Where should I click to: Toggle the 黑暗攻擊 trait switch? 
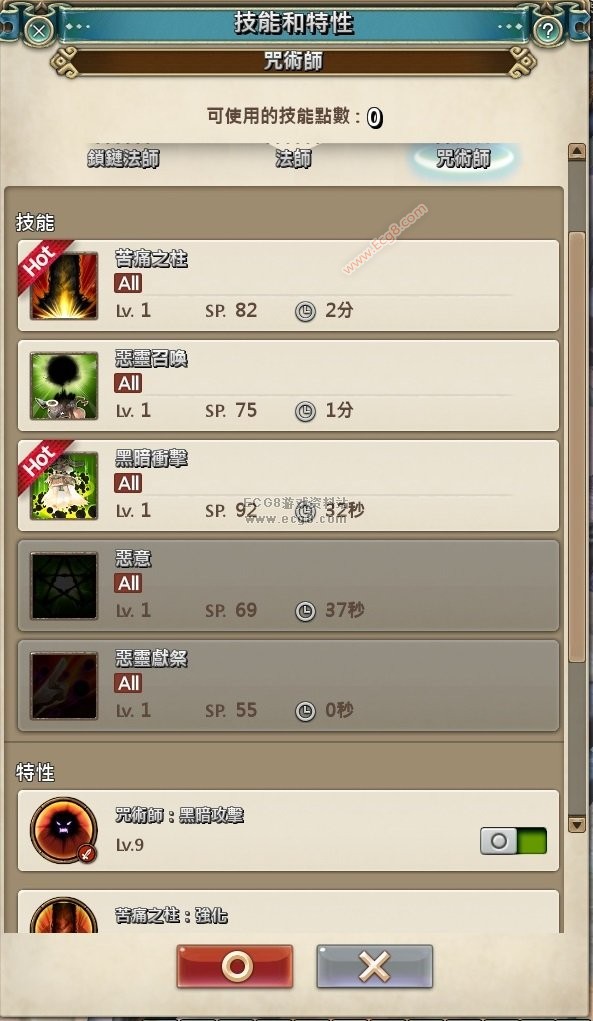(x=514, y=841)
